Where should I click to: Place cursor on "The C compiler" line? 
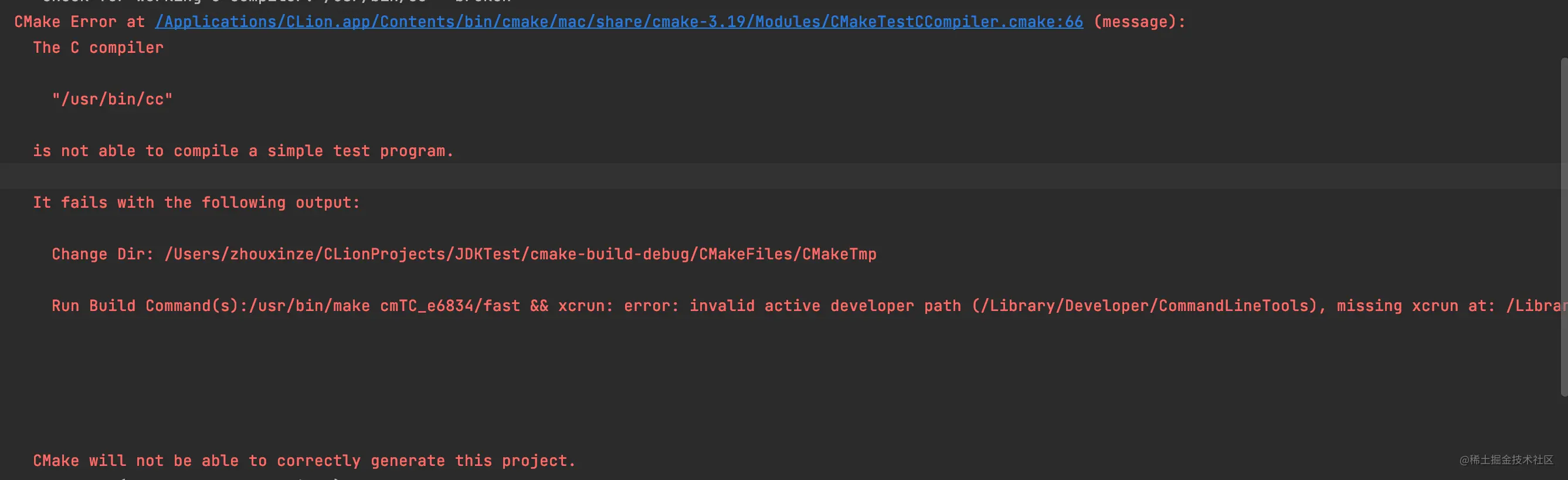[98, 48]
